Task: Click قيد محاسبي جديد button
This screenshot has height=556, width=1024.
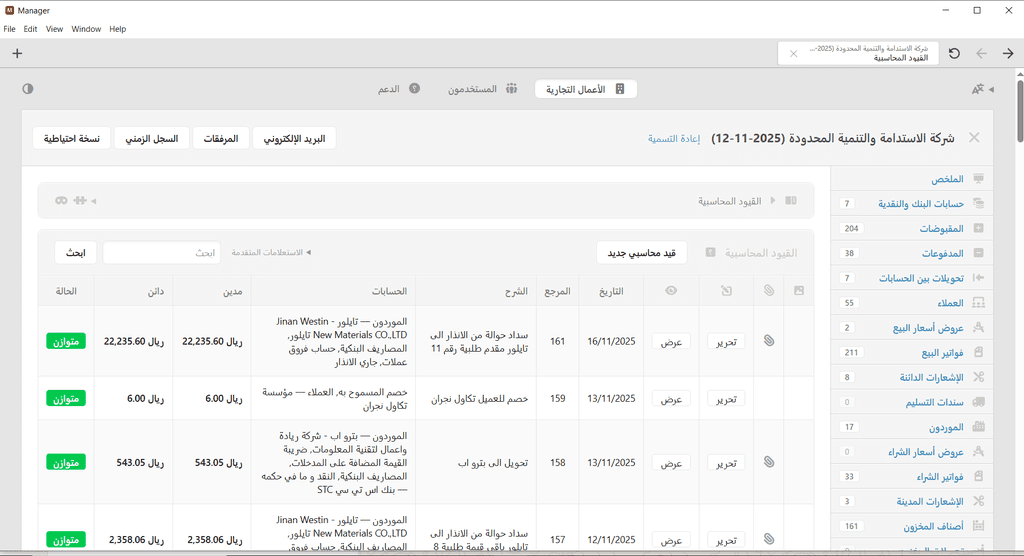Action: [642, 253]
